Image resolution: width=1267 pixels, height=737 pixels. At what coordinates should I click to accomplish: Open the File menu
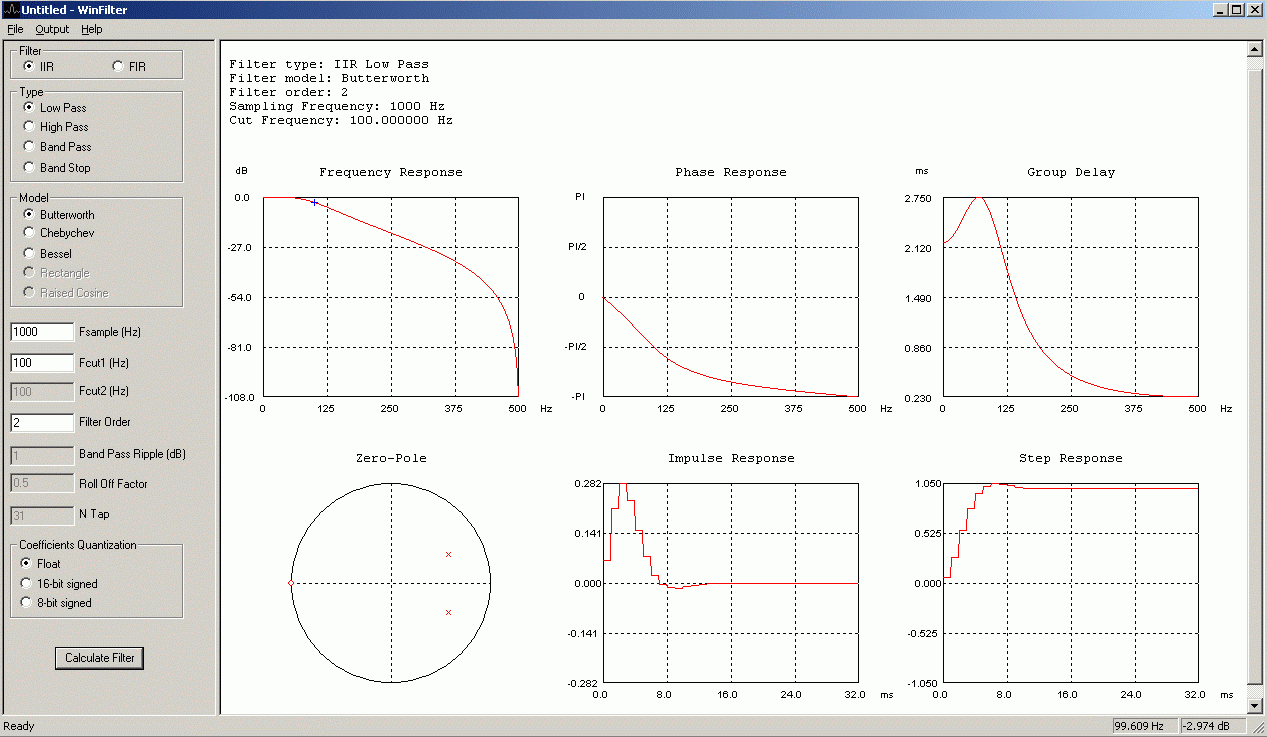coord(15,29)
